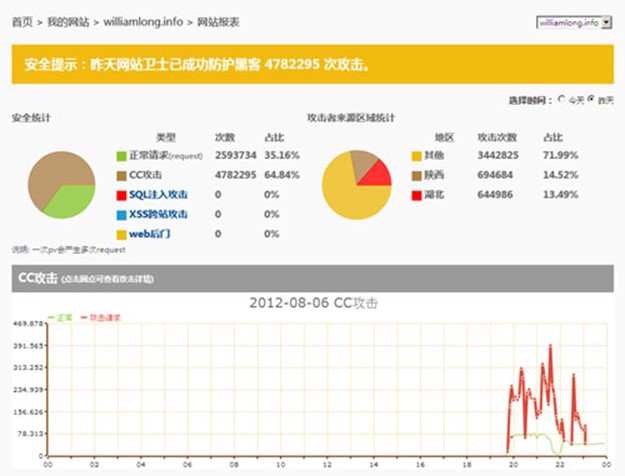
Task: Click the attack source region pie chart
Action: (x=356, y=187)
